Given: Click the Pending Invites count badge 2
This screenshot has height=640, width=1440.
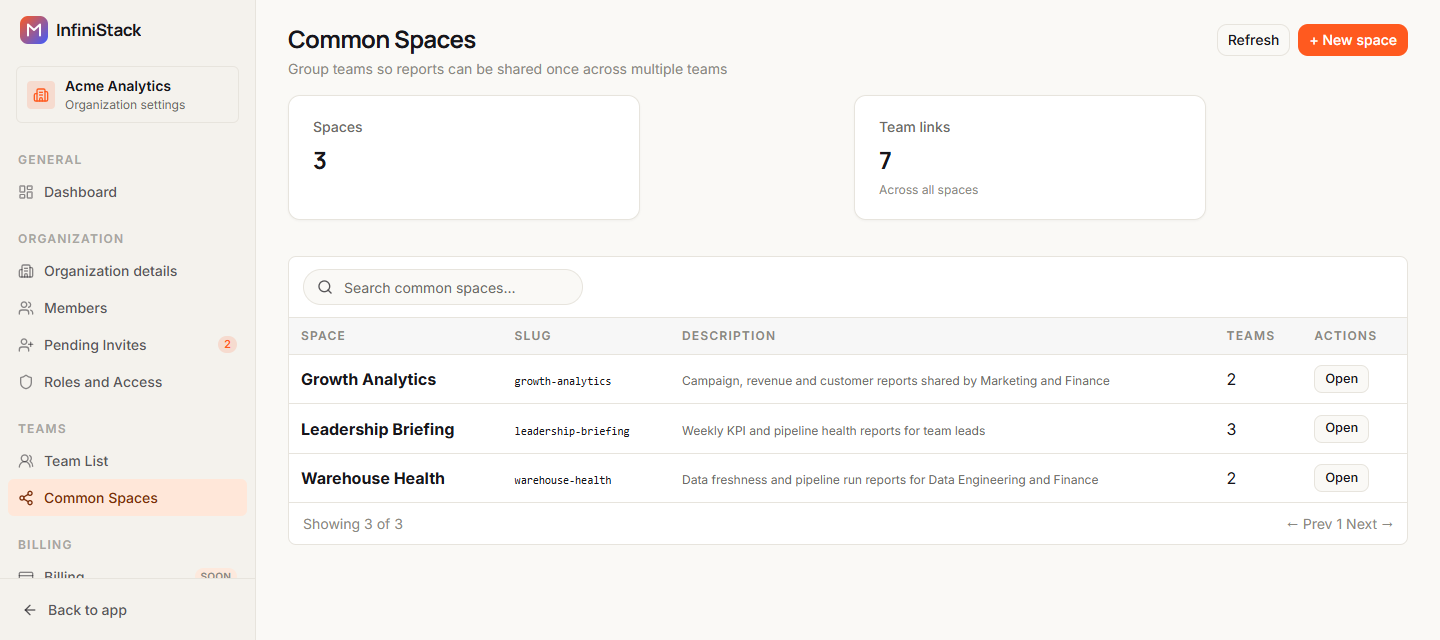Looking at the screenshot, I should click(227, 345).
